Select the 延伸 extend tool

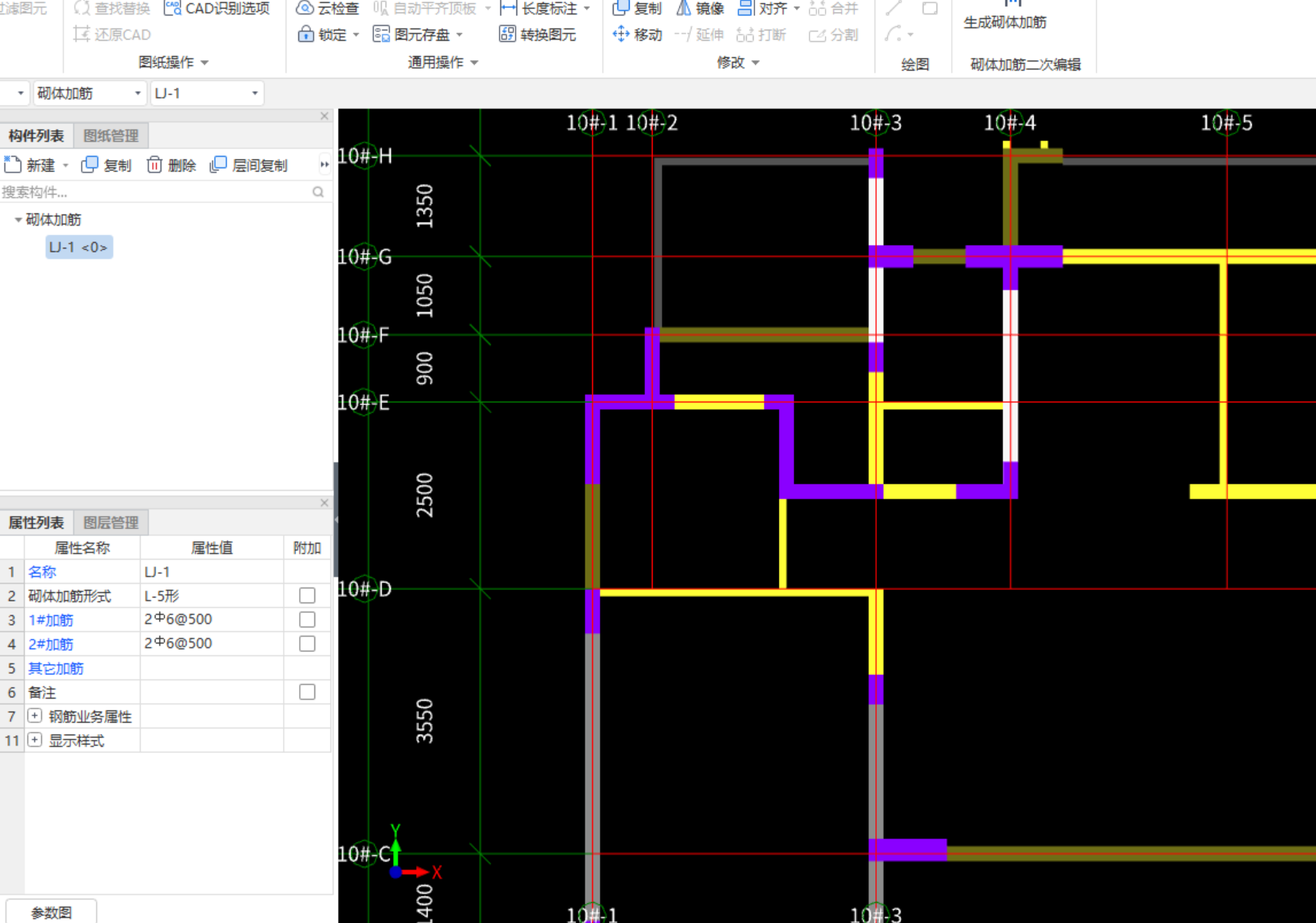coord(699,34)
